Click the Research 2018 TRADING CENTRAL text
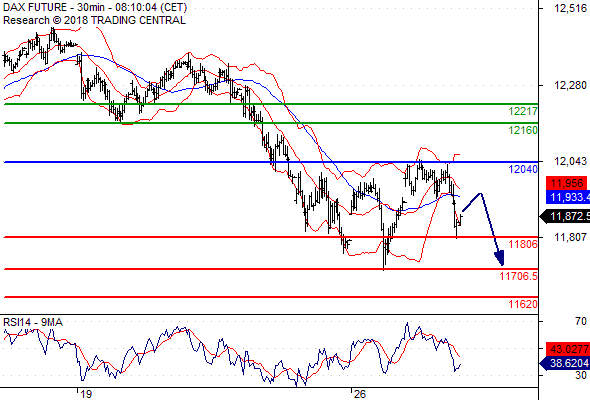 click(x=94, y=20)
